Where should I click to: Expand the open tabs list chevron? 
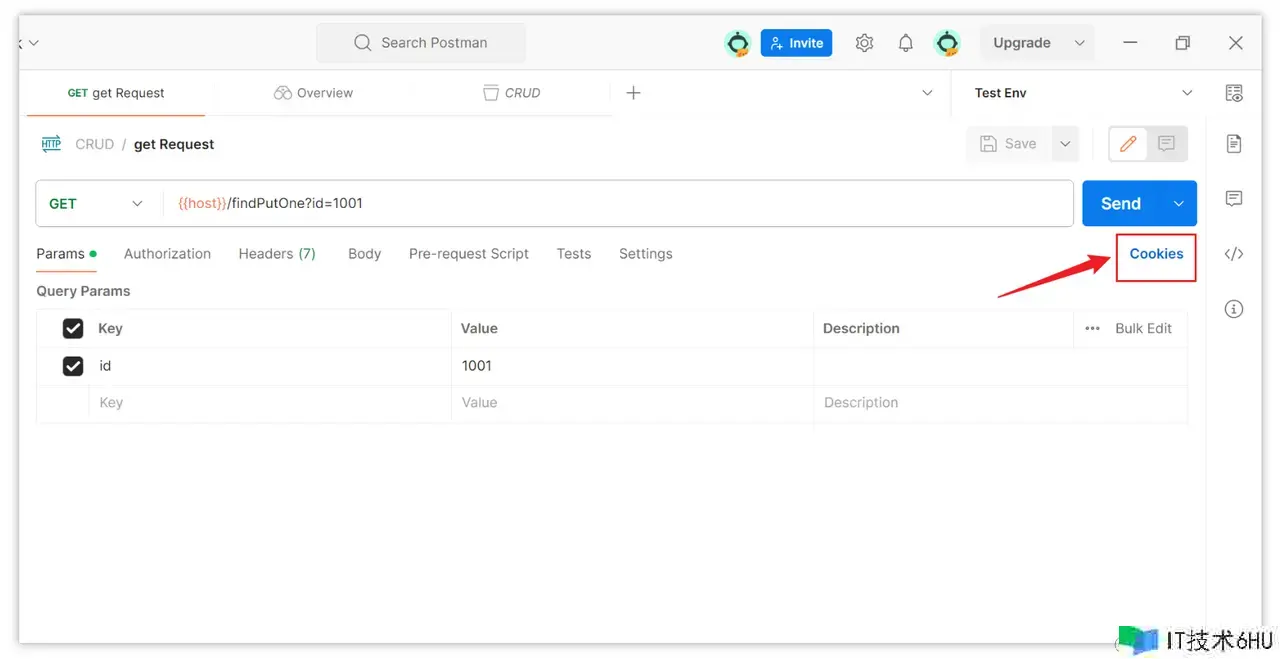point(926,93)
